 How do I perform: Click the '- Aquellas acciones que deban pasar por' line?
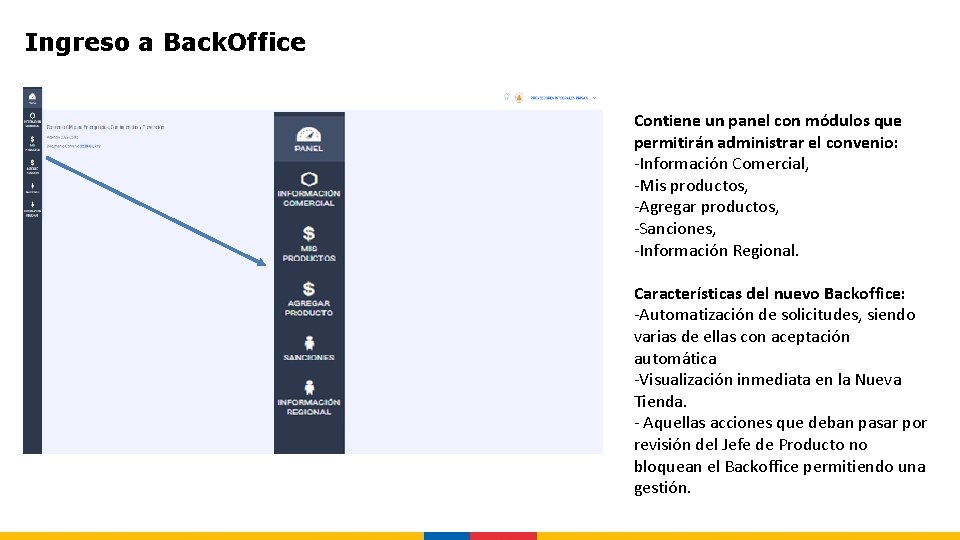[x=781, y=423]
